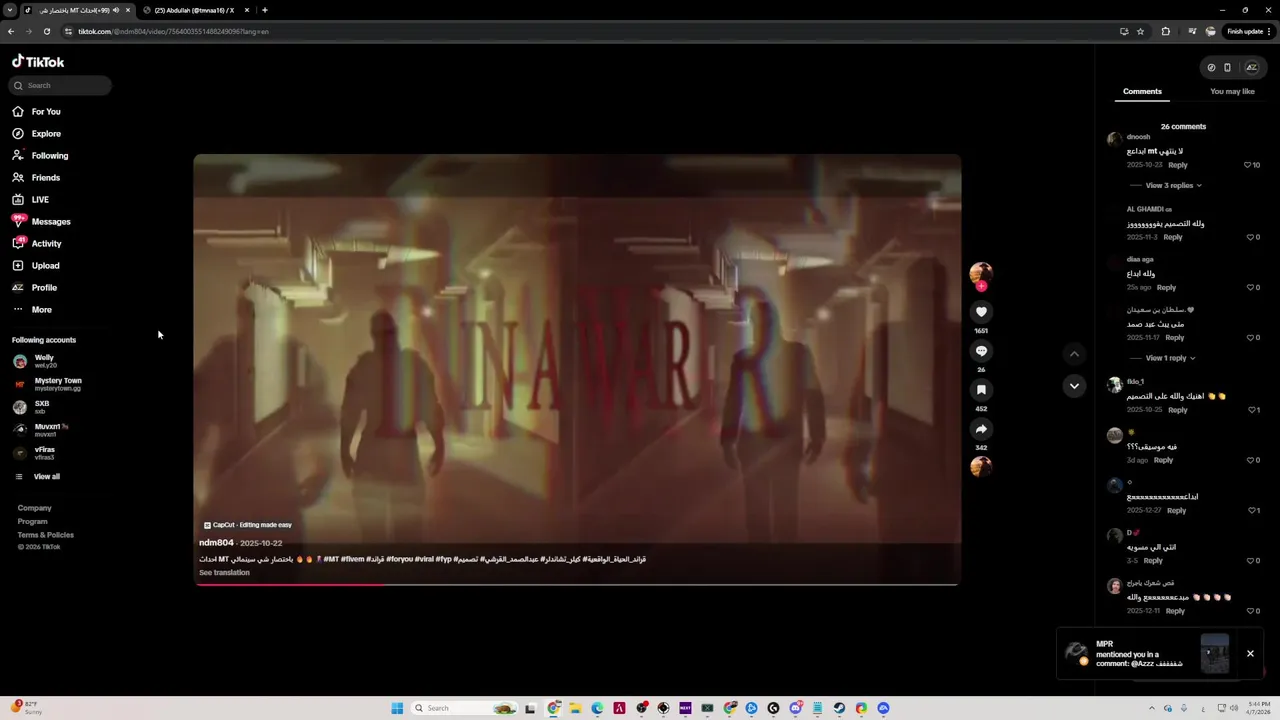Open the Friends page
Viewport: 1280px width, 720px height.
[37, 178]
